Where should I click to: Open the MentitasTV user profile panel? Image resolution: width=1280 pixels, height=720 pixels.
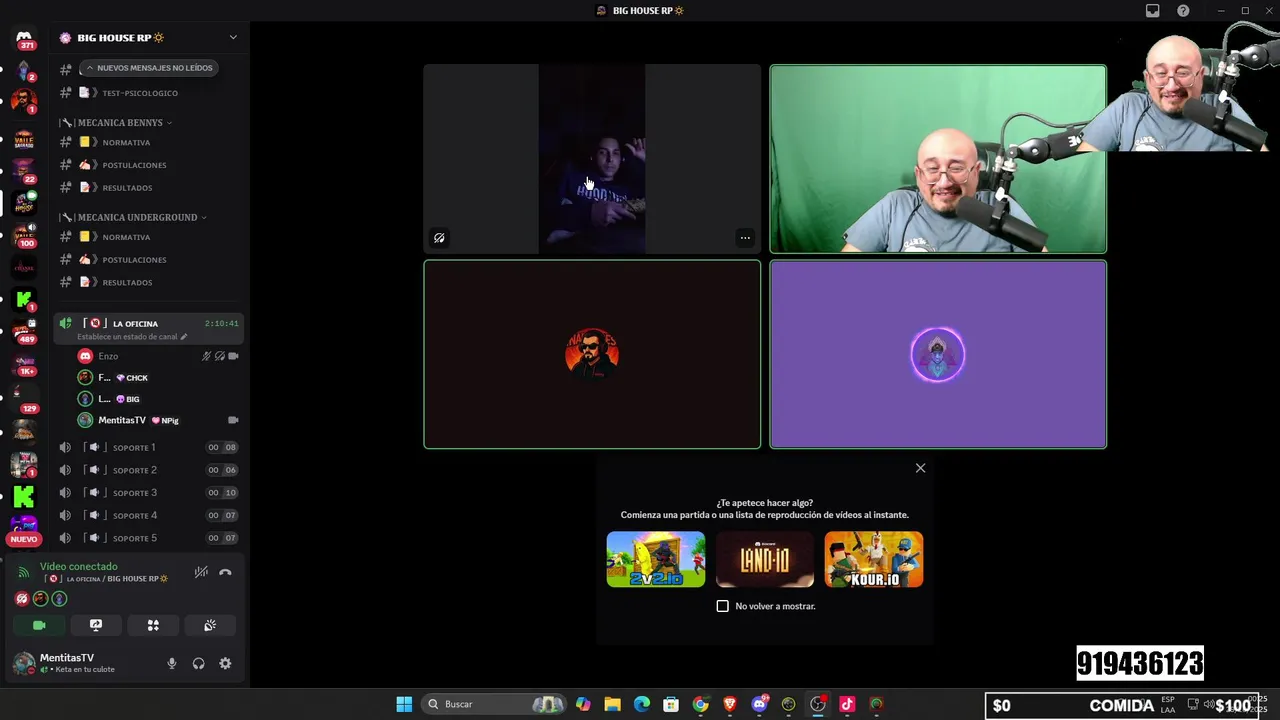tap(78, 663)
